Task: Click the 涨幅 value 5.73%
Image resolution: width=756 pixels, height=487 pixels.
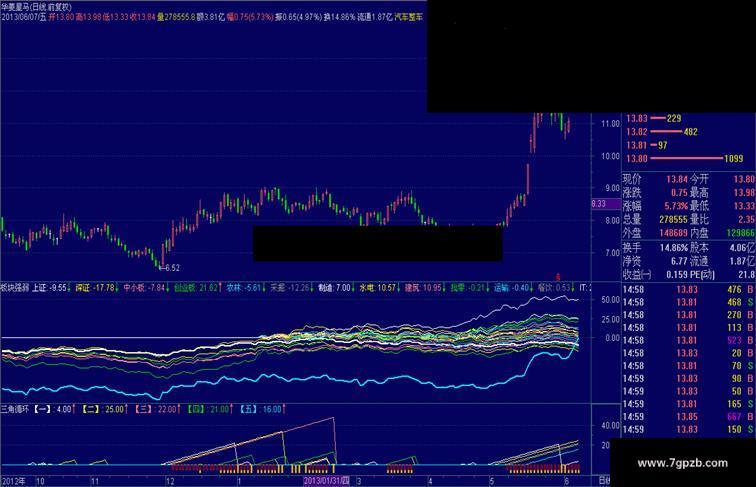Action: pyautogui.click(x=676, y=206)
